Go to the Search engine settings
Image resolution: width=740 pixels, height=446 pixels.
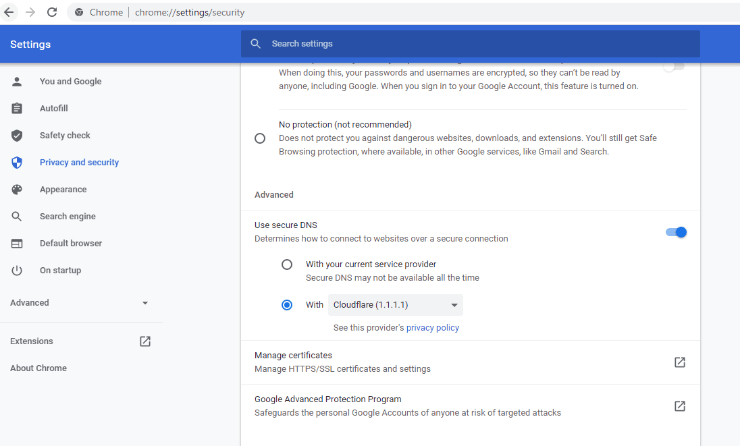pos(67,216)
